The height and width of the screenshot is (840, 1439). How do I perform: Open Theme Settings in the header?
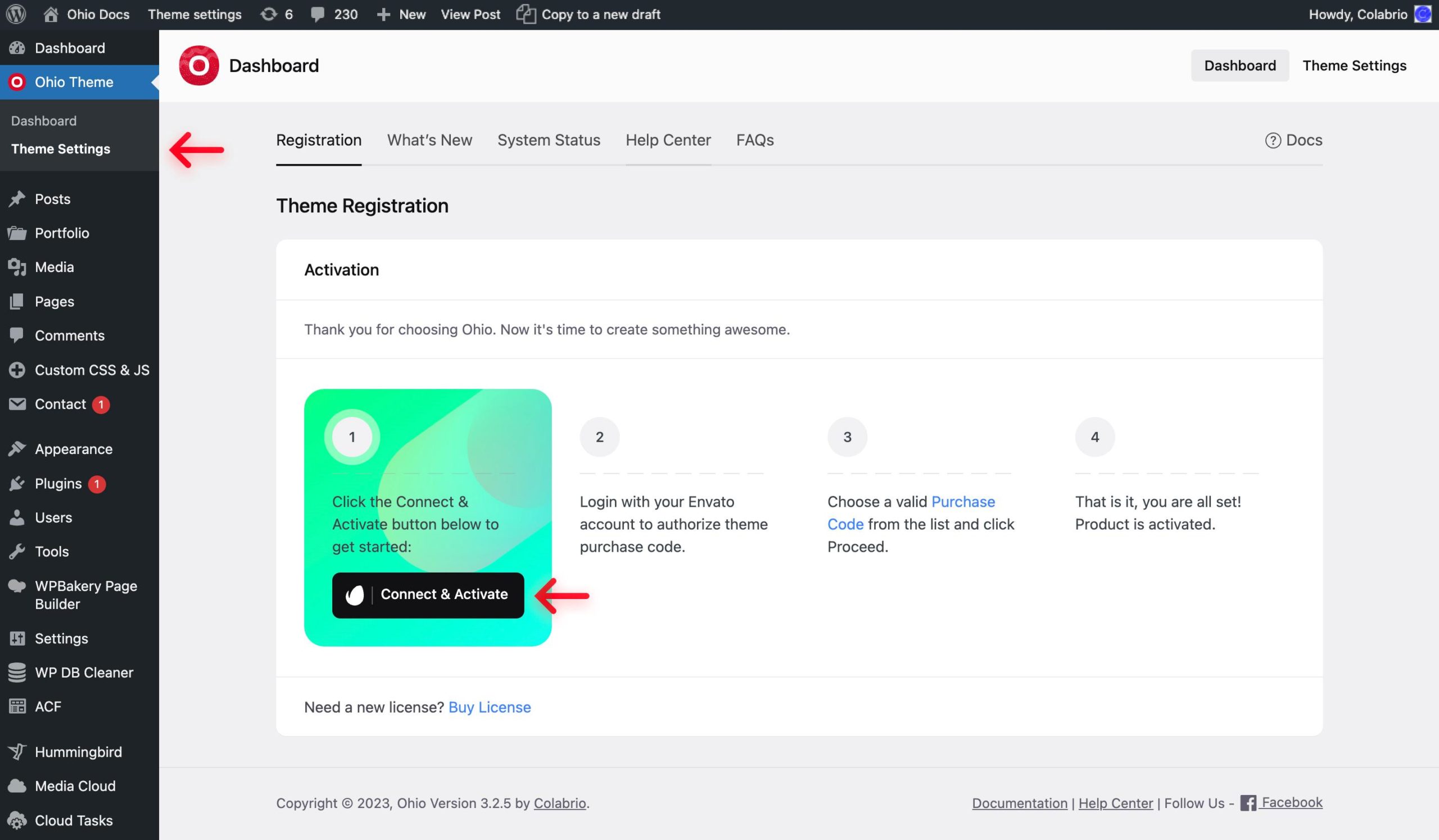tap(1354, 66)
